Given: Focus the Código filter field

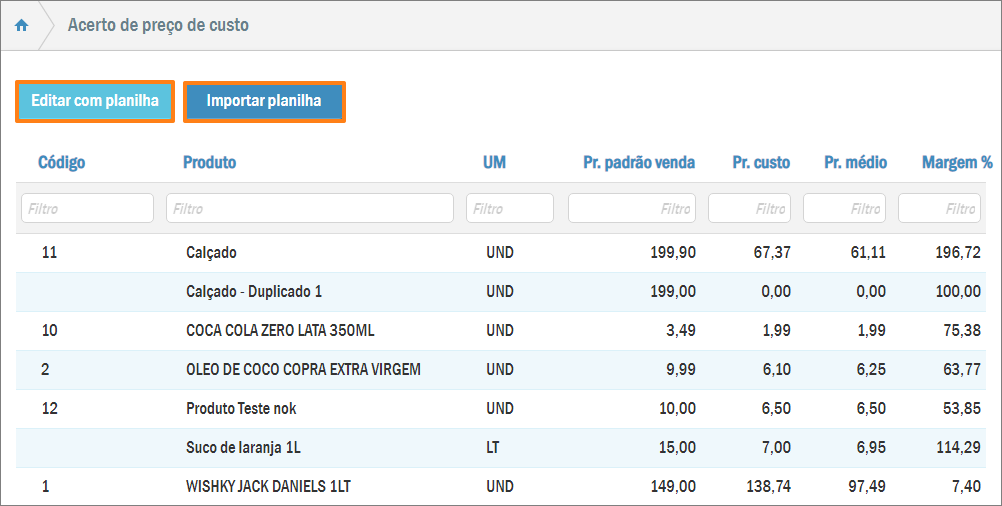Looking at the screenshot, I should click(x=87, y=208).
